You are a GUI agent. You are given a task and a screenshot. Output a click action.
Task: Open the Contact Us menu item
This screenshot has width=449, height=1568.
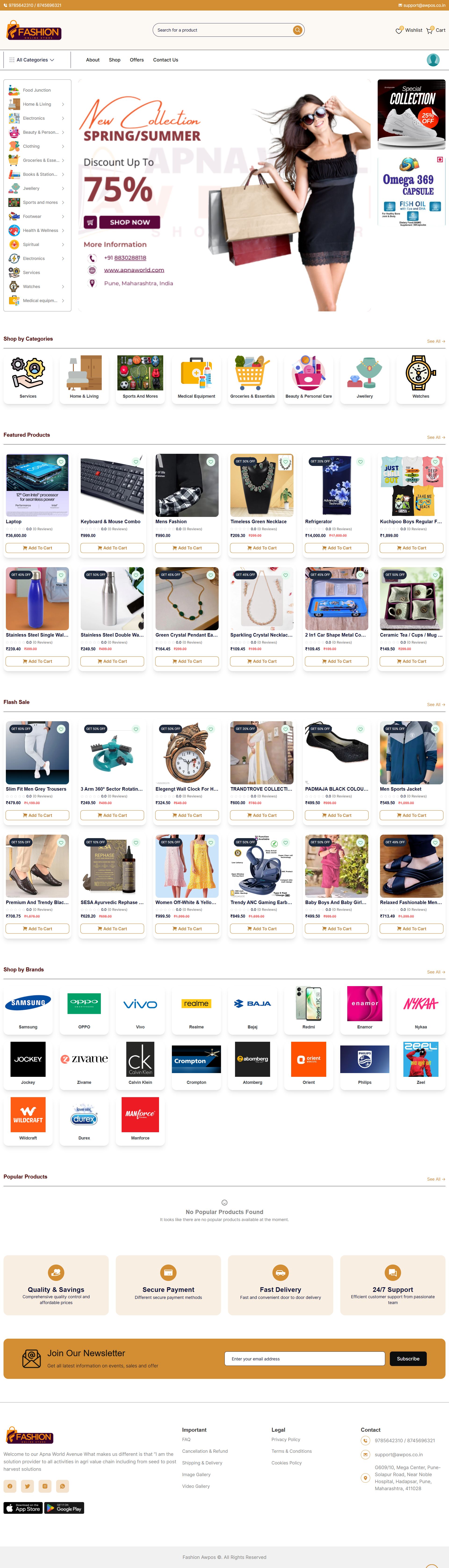click(x=166, y=60)
